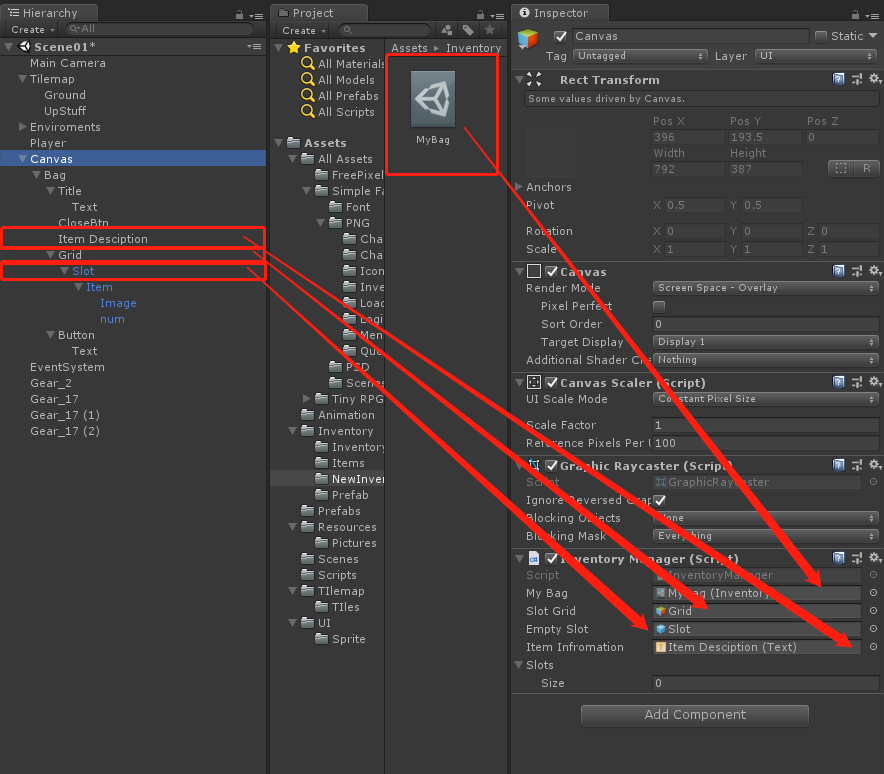Open the Layer dropdown showing UI
The width and height of the screenshot is (884, 774).
(816, 56)
